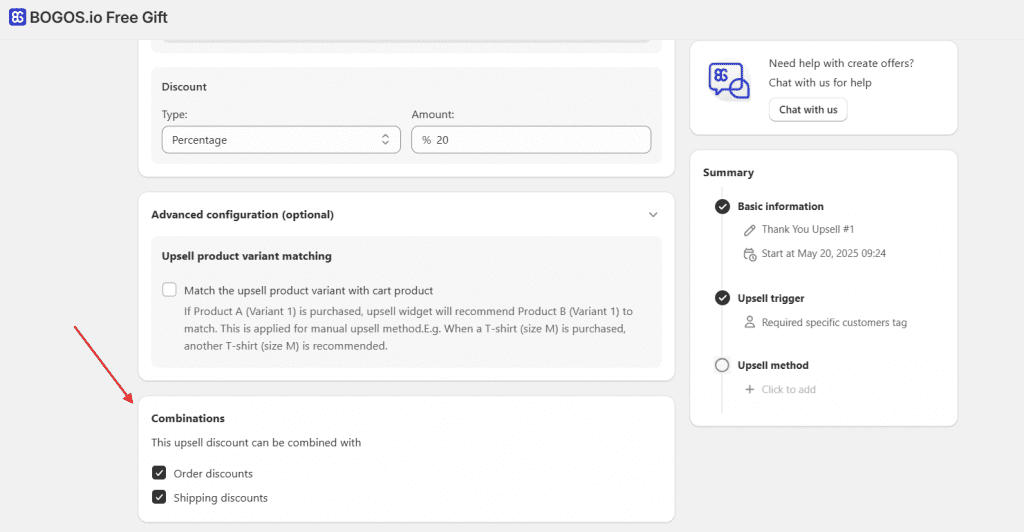Select Basic information step in Summary
Image resolution: width=1024 pixels, height=532 pixels.
[x=780, y=207]
